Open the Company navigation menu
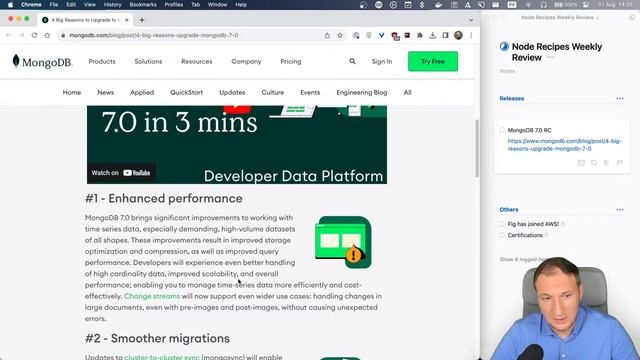640x360 pixels. click(246, 61)
